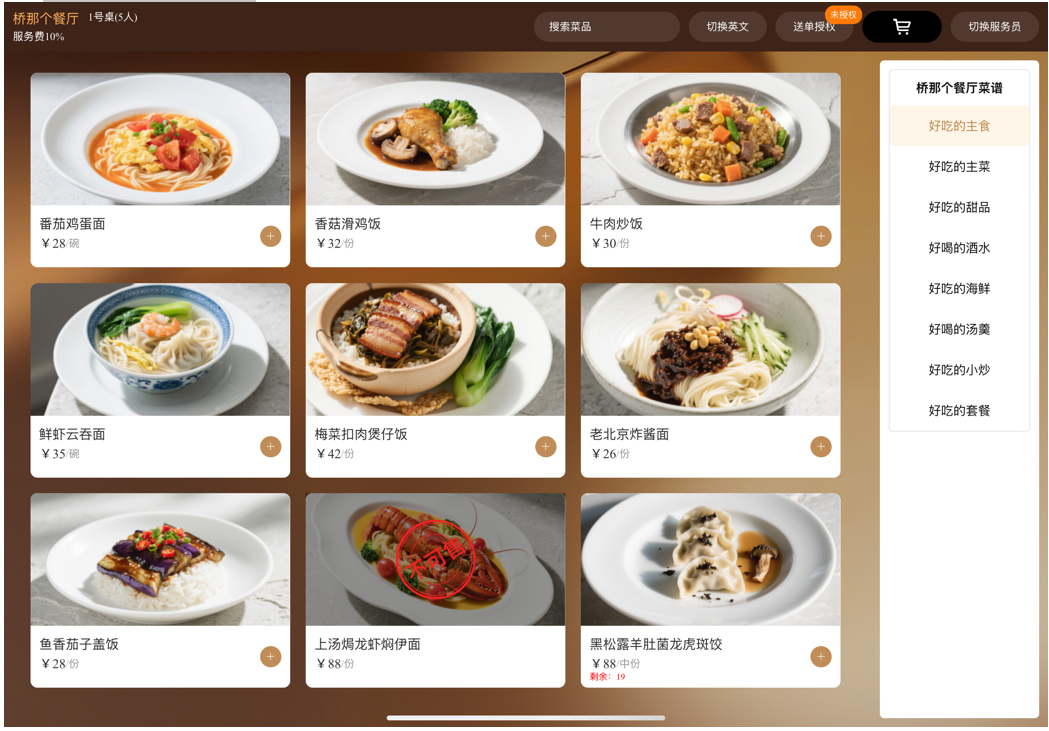1049x731 pixels.
Task: Select the 好吃的主菜 category
Action: coord(959,167)
